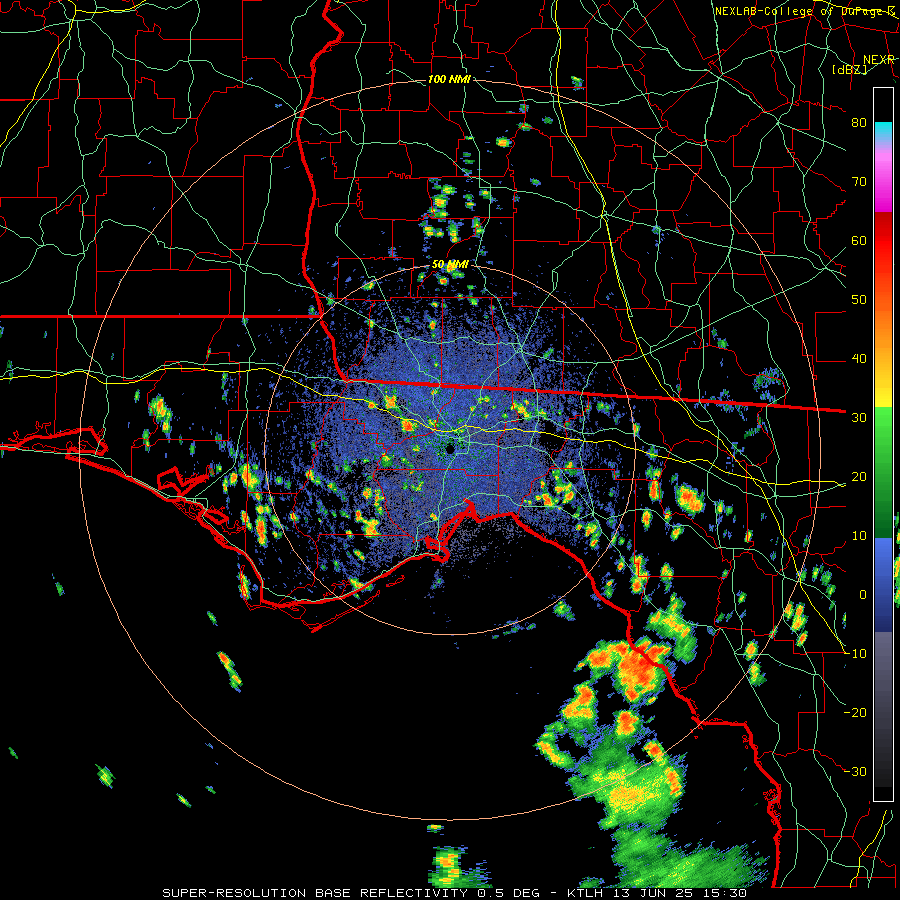Image resolution: width=900 pixels, height=900 pixels.
Task: Click the "[dBZ]" units label
Action: [x=849, y=69]
